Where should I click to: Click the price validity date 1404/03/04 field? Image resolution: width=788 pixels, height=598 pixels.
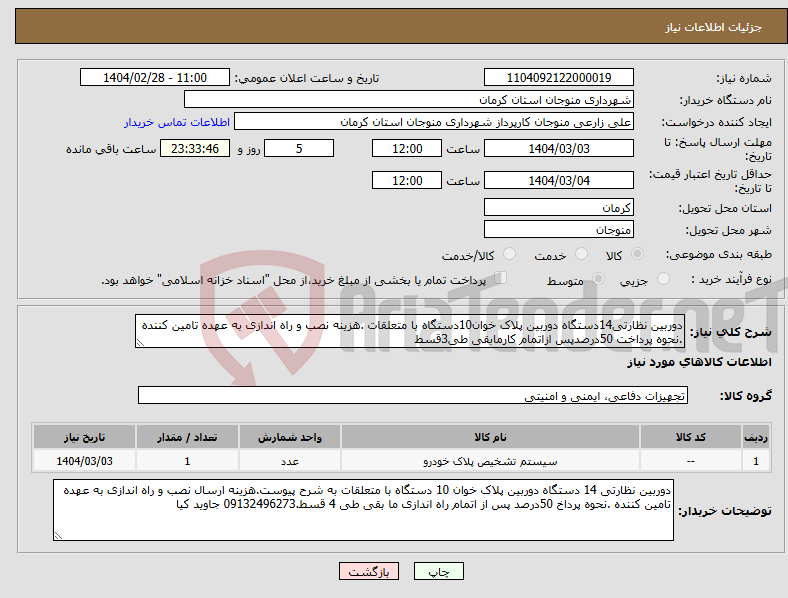(x=558, y=180)
